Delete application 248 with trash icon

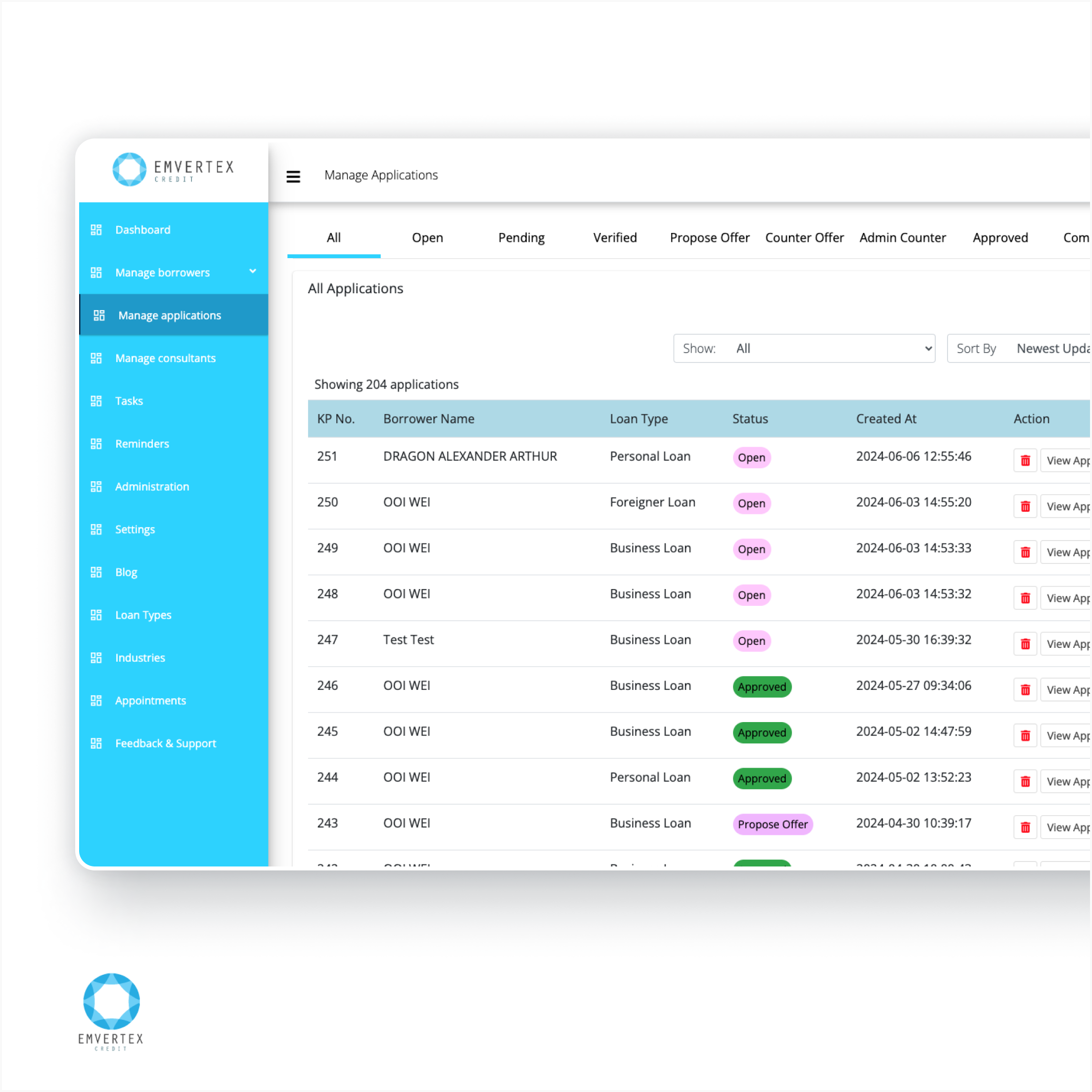pos(1025,598)
